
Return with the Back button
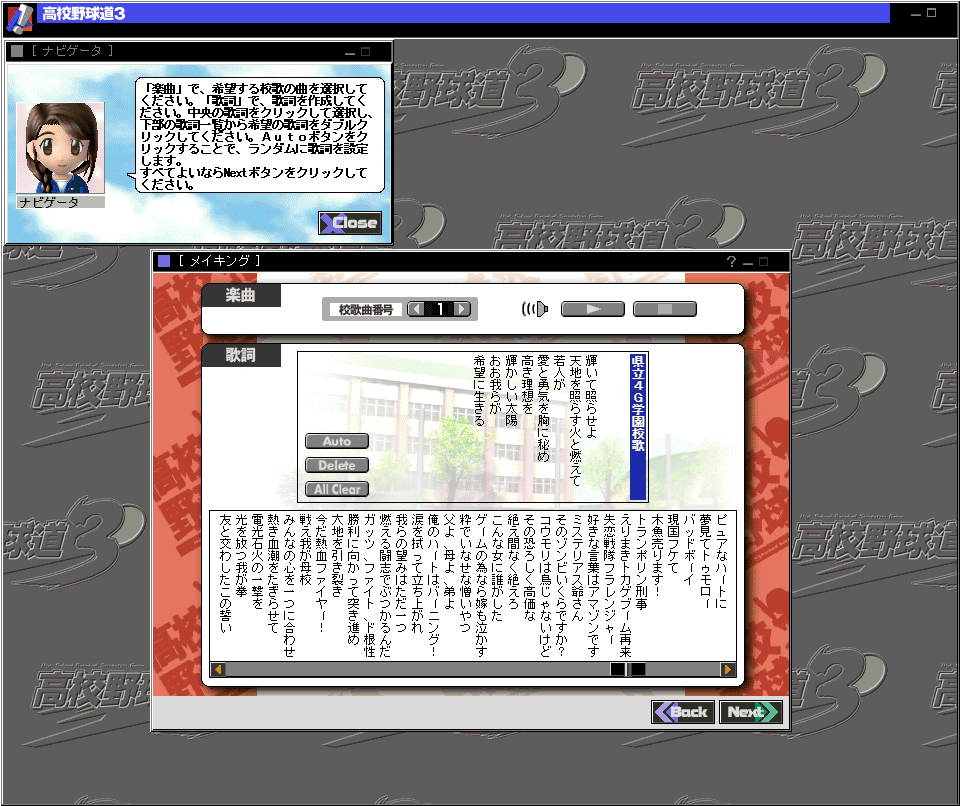pos(683,712)
